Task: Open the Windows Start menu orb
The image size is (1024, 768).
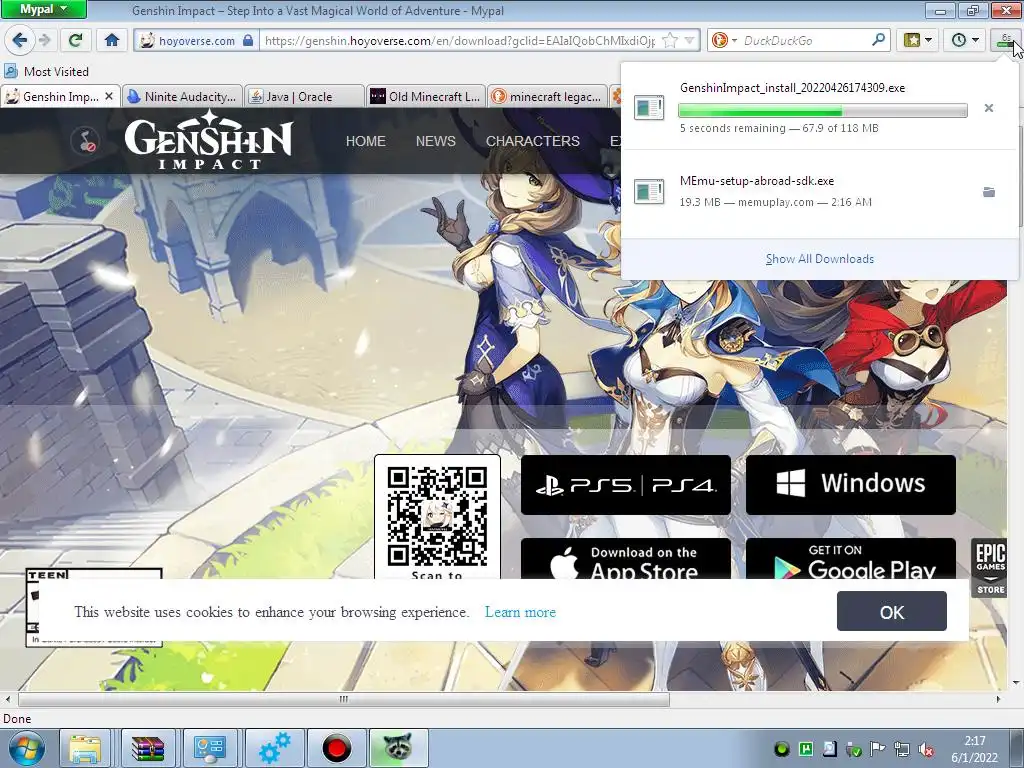Action: click(26, 748)
